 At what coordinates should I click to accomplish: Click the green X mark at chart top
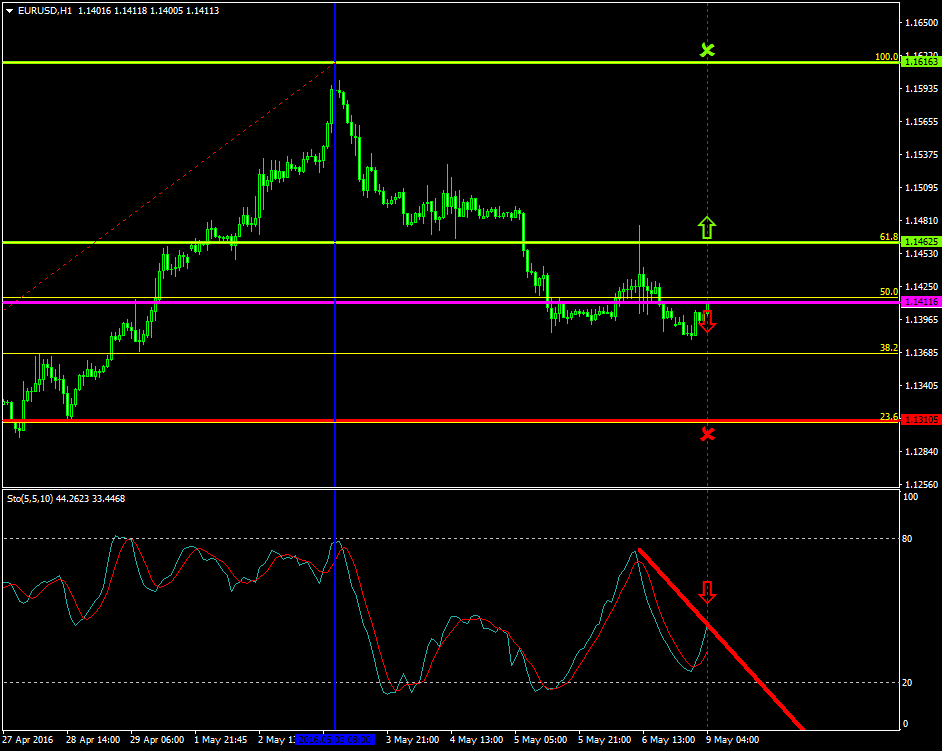[707, 49]
